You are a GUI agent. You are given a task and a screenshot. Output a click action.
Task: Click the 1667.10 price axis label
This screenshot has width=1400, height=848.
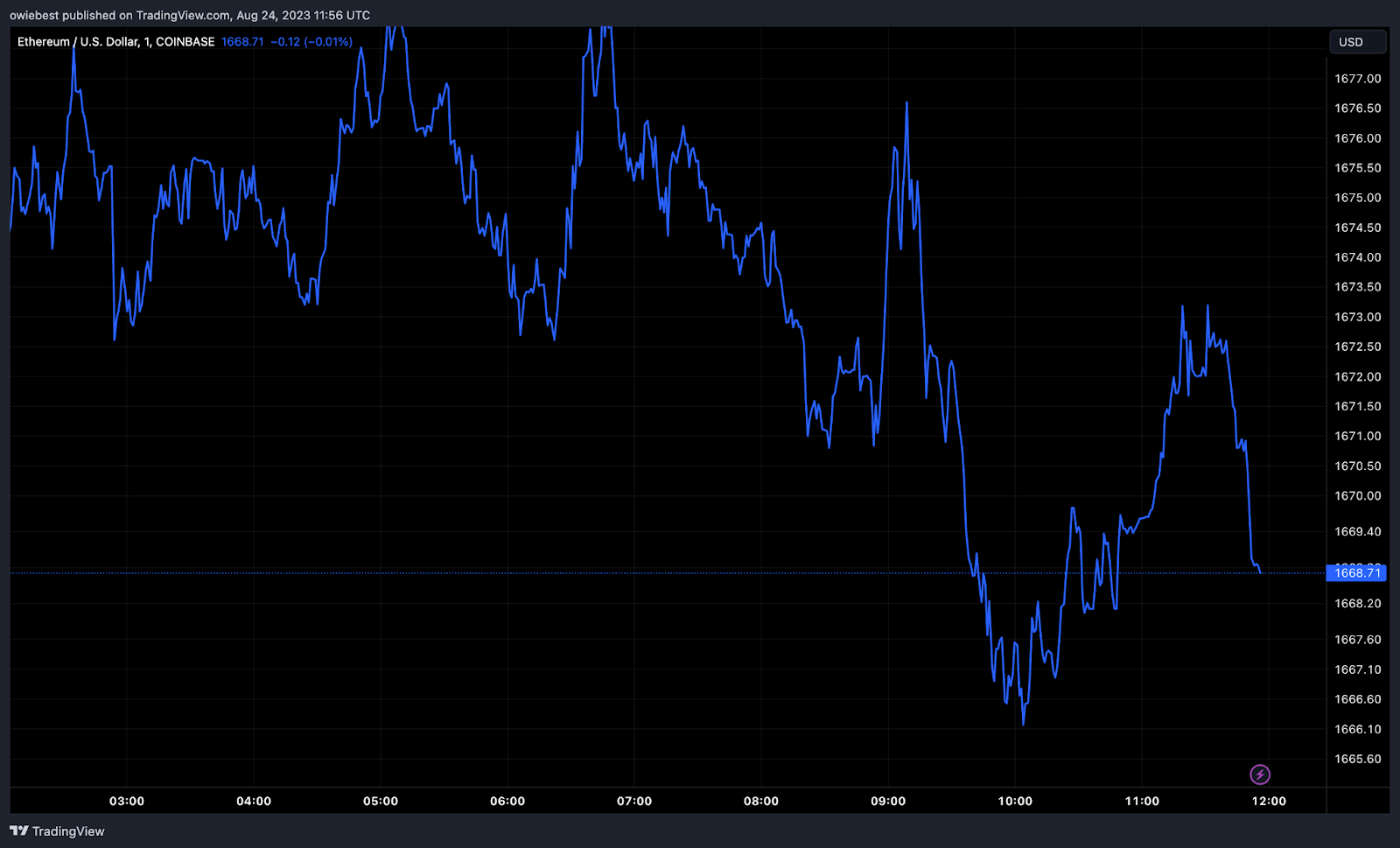[1358, 669]
